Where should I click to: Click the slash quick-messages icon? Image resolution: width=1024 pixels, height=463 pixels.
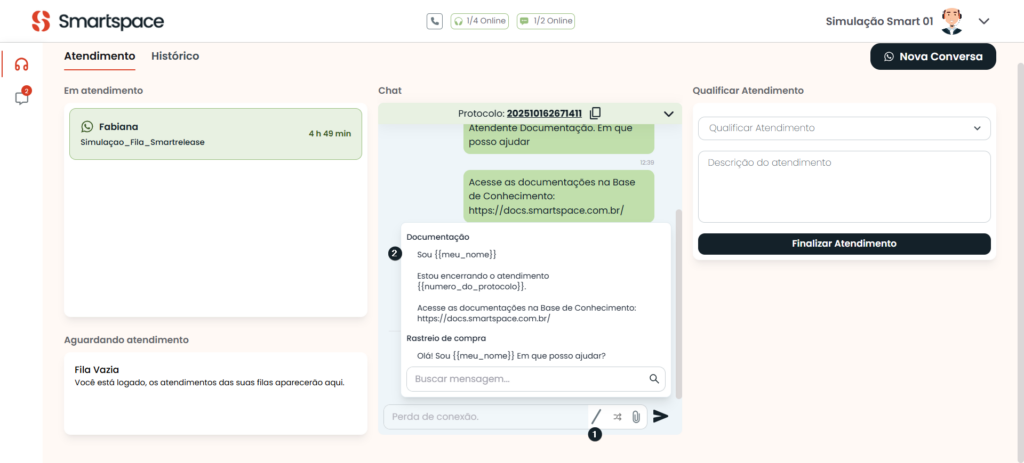tap(596, 416)
